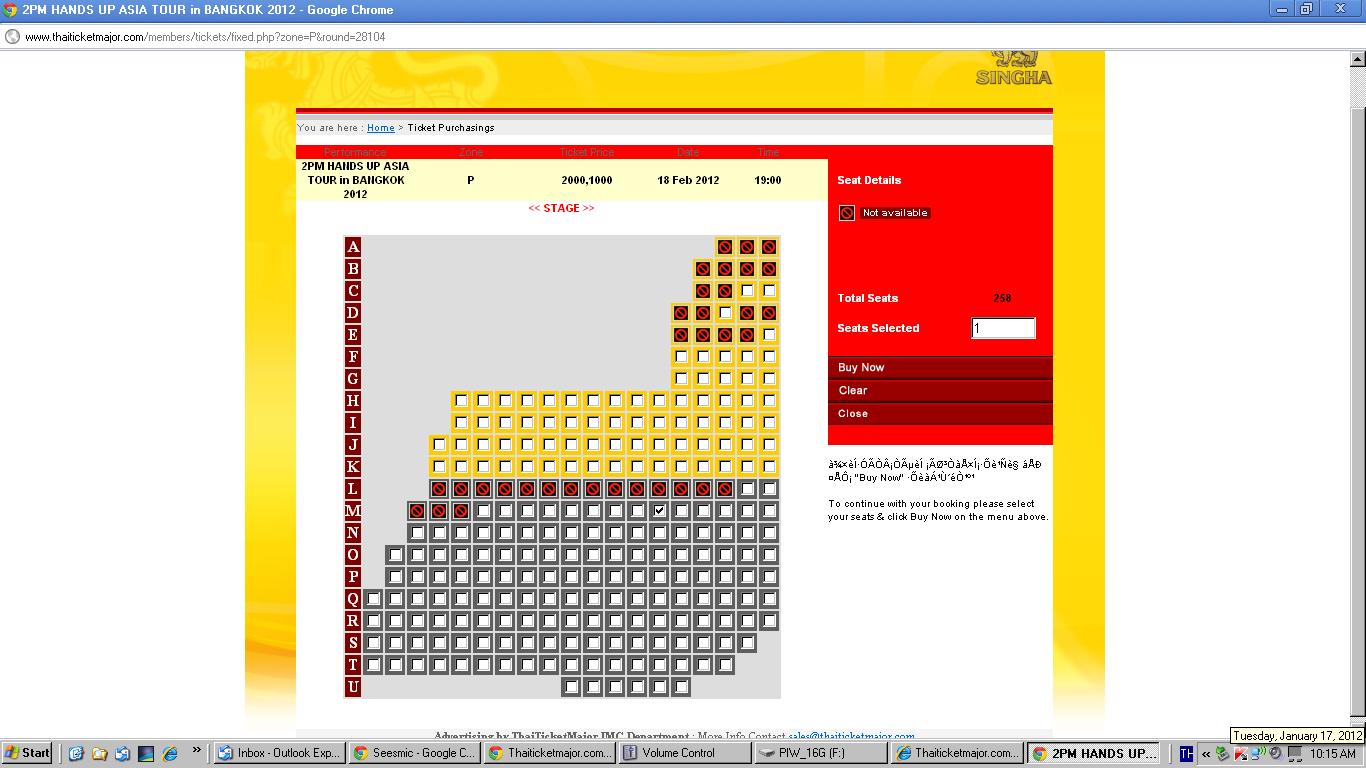Follow the Home breadcrumb link
1366x768 pixels.
(x=381, y=128)
